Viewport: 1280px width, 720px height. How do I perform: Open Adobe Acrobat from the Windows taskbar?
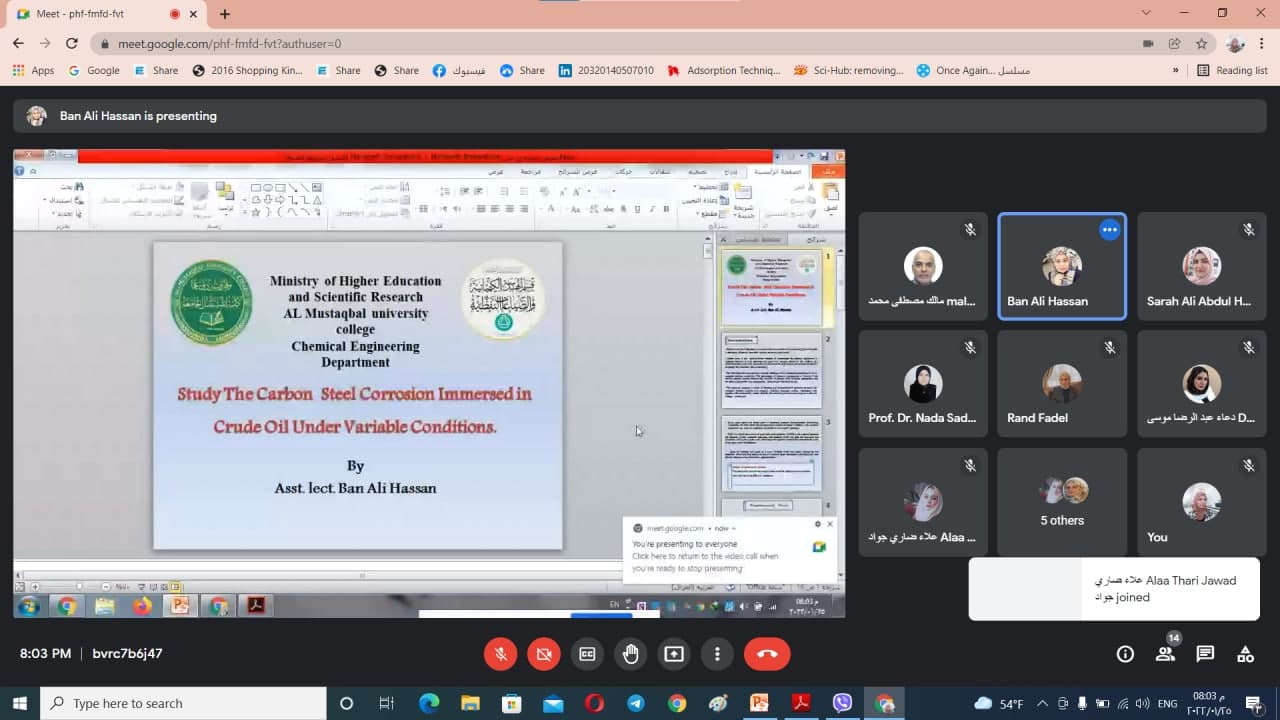click(800, 703)
